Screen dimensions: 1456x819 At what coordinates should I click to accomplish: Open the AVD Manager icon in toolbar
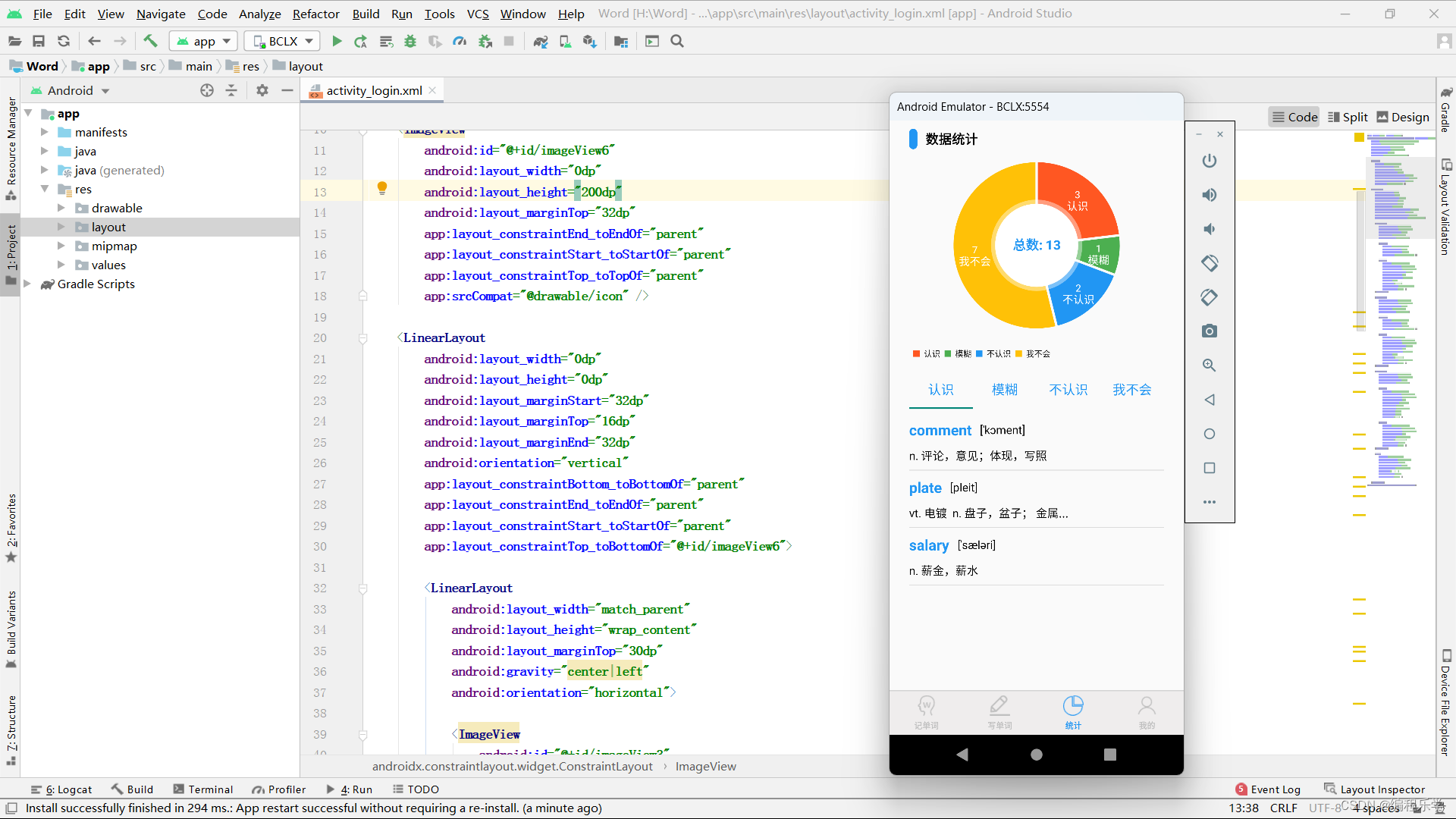(565, 42)
